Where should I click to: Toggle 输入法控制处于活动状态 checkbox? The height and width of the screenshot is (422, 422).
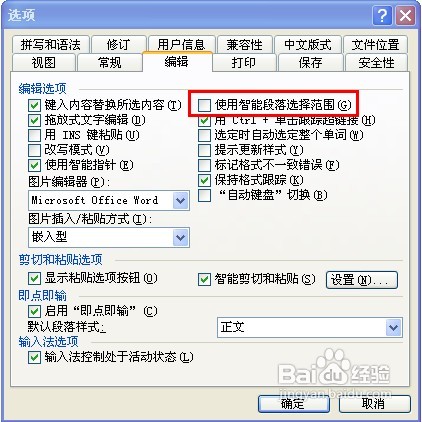(34, 358)
